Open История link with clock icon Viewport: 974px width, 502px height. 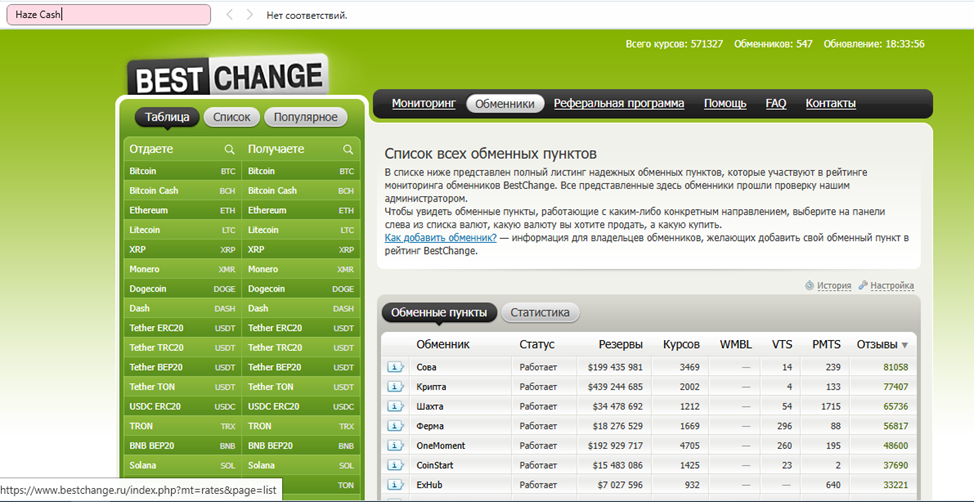click(x=828, y=286)
